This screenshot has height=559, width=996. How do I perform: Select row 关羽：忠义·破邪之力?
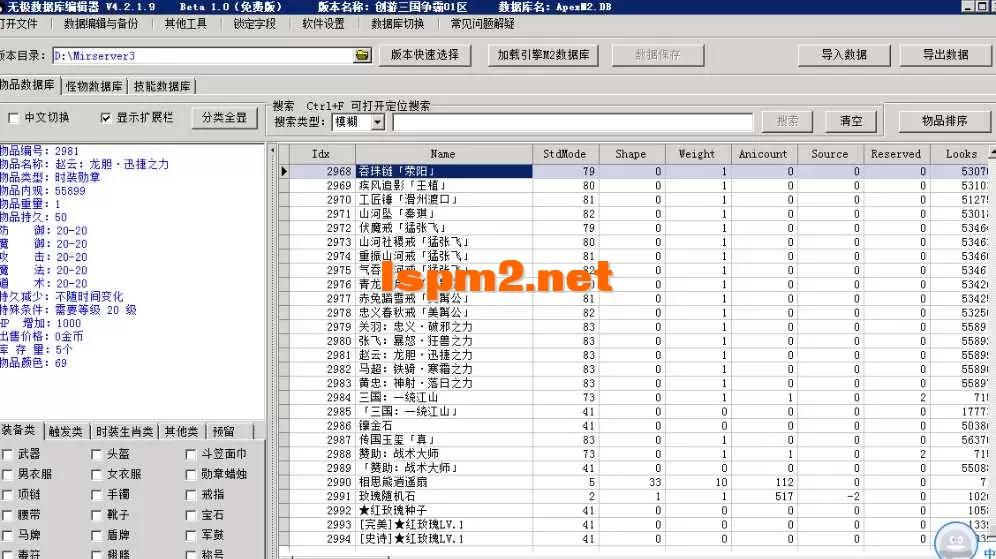[635, 327]
